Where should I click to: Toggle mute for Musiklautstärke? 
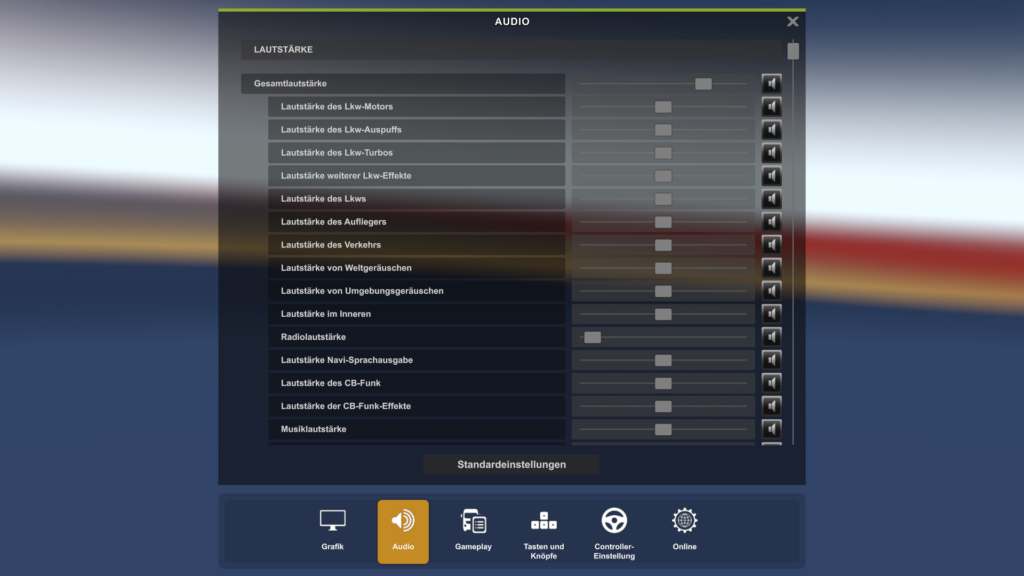pos(771,429)
